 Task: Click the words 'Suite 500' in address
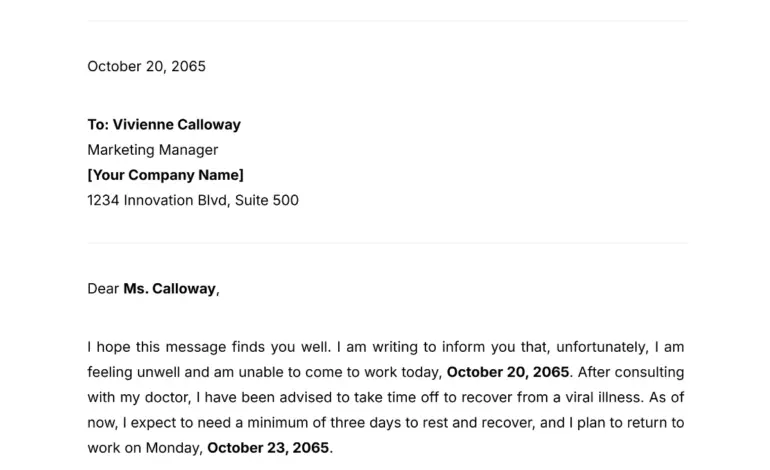[267, 200]
